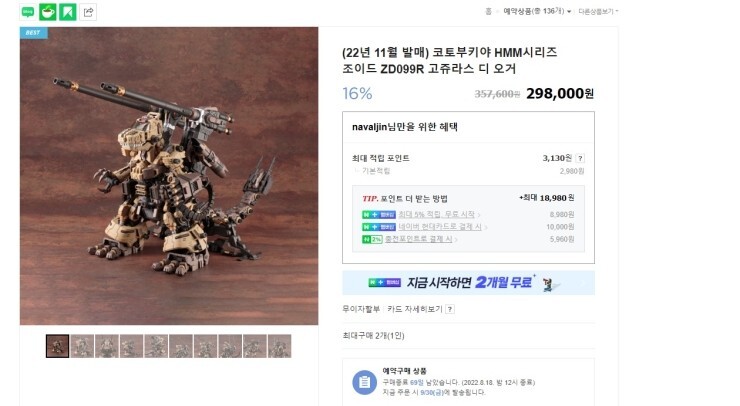Click the BEST badge on the product image
Viewport: 740px width, 406px height.
pyautogui.click(x=34, y=33)
